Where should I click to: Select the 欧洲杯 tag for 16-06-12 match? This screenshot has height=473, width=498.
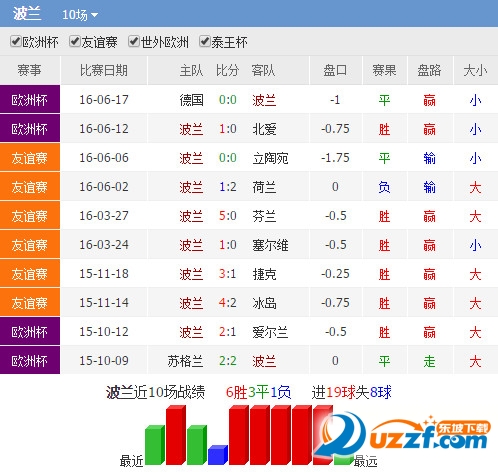(x=30, y=128)
